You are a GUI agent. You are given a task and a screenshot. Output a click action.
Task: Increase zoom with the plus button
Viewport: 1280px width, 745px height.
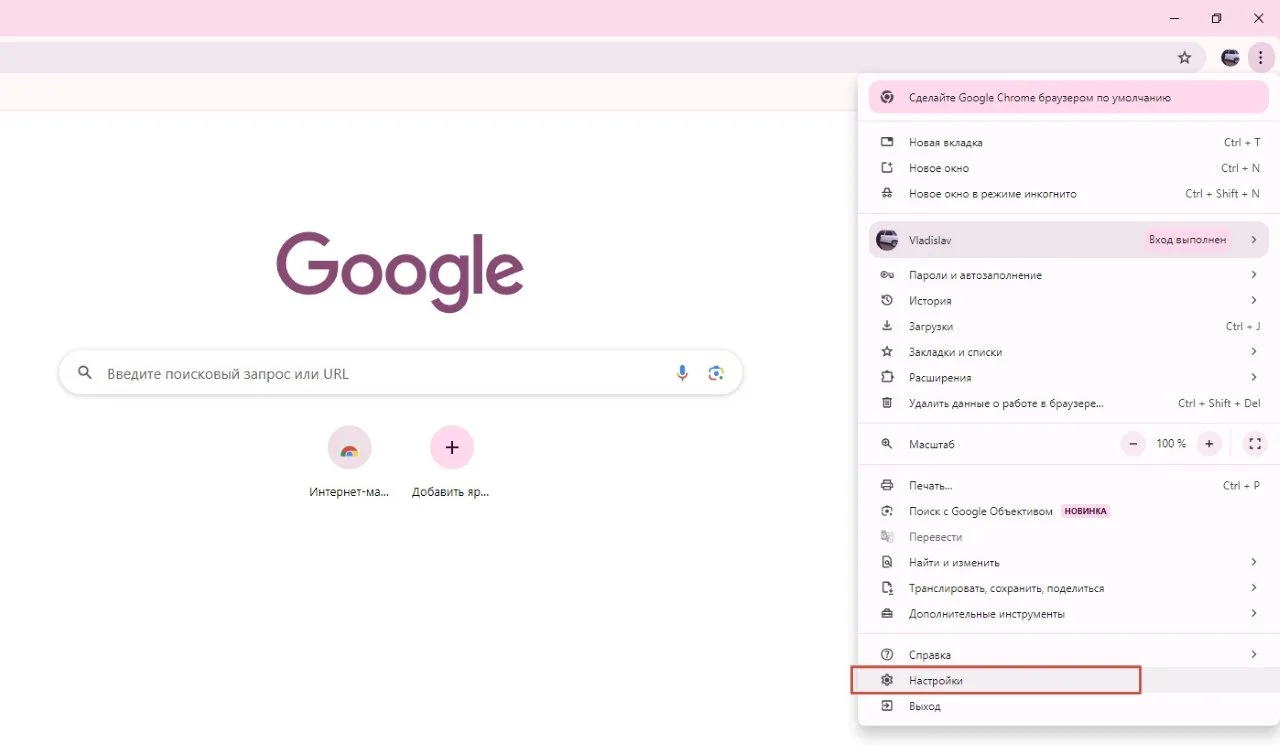(x=1209, y=444)
